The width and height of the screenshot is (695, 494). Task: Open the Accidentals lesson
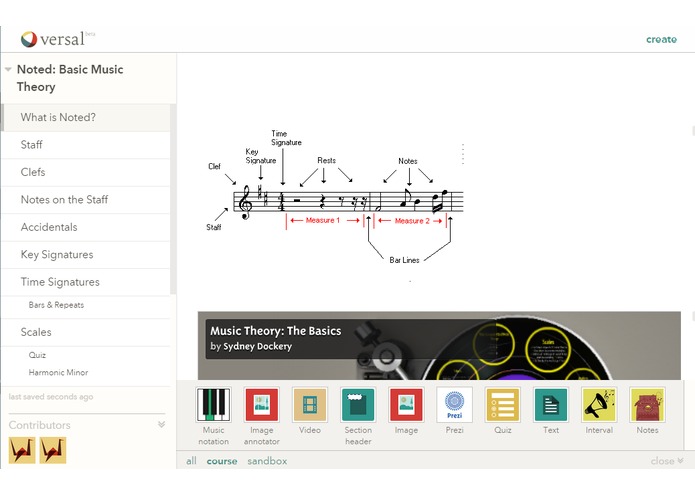[x=86, y=227]
